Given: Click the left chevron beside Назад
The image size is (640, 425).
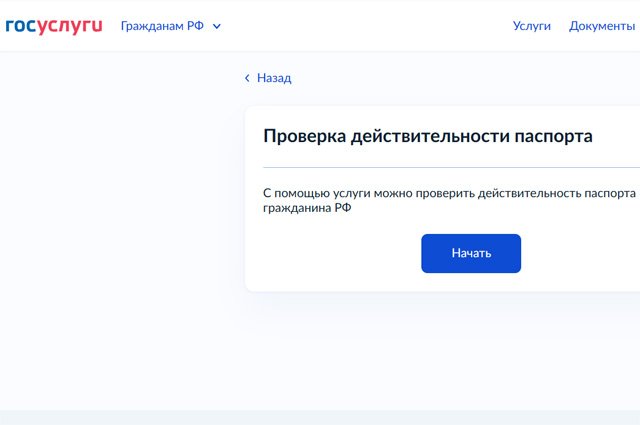Looking at the screenshot, I should [x=247, y=78].
